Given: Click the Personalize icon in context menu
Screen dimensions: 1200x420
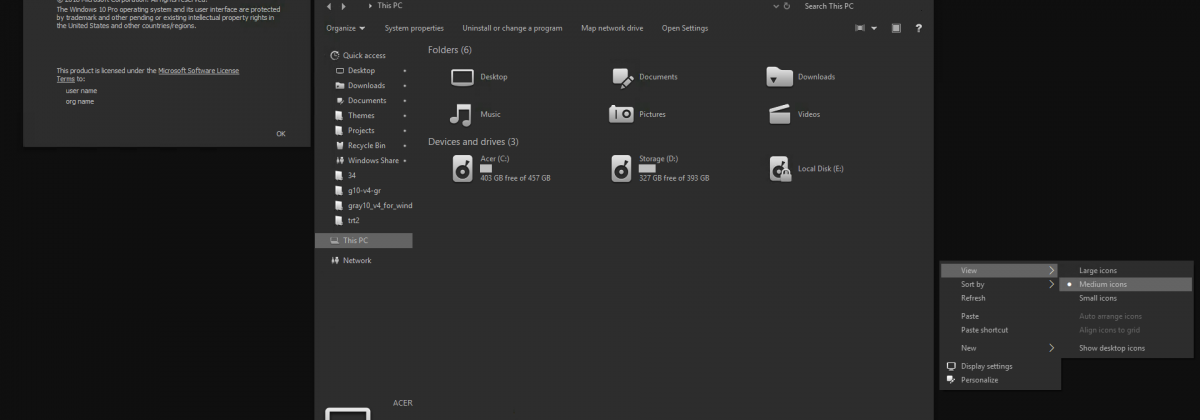Looking at the screenshot, I should [951, 380].
